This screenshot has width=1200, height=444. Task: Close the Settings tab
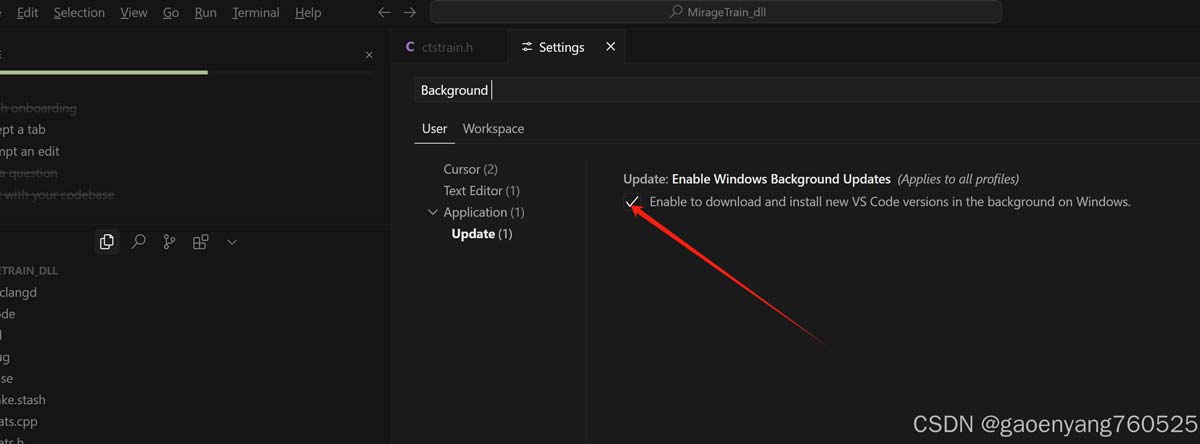pos(611,47)
